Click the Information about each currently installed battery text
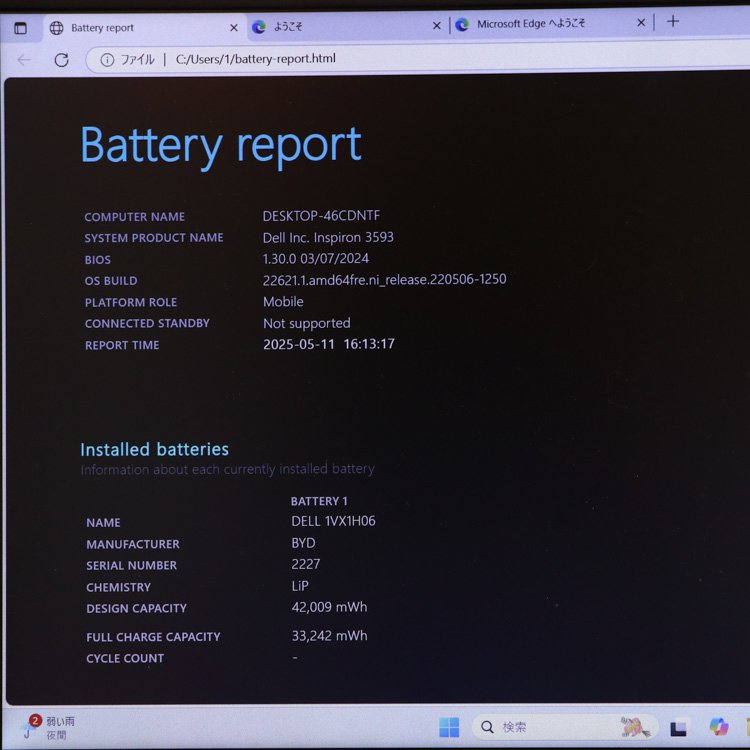Image resolution: width=750 pixels, height=750 pixels. 227,469
